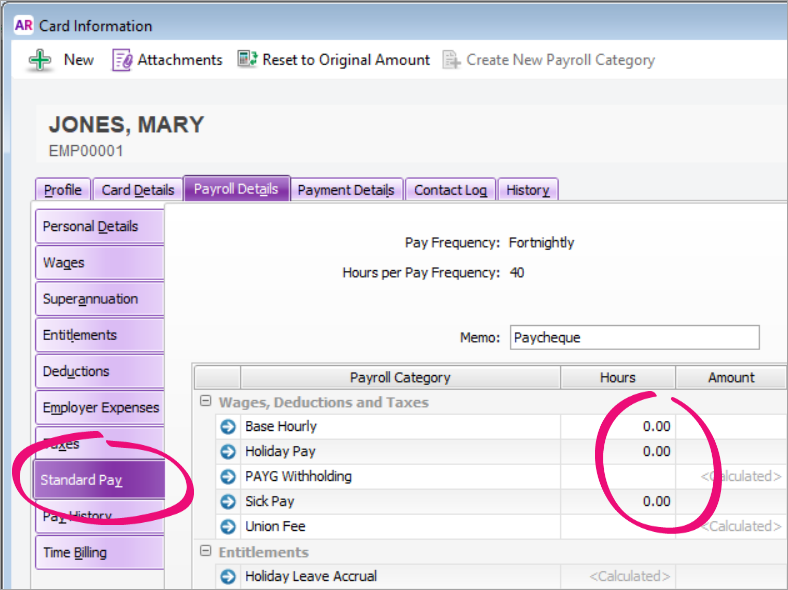Go to the Contact Log tab
This screenshot has height=590, width=788.
point(450,190)
